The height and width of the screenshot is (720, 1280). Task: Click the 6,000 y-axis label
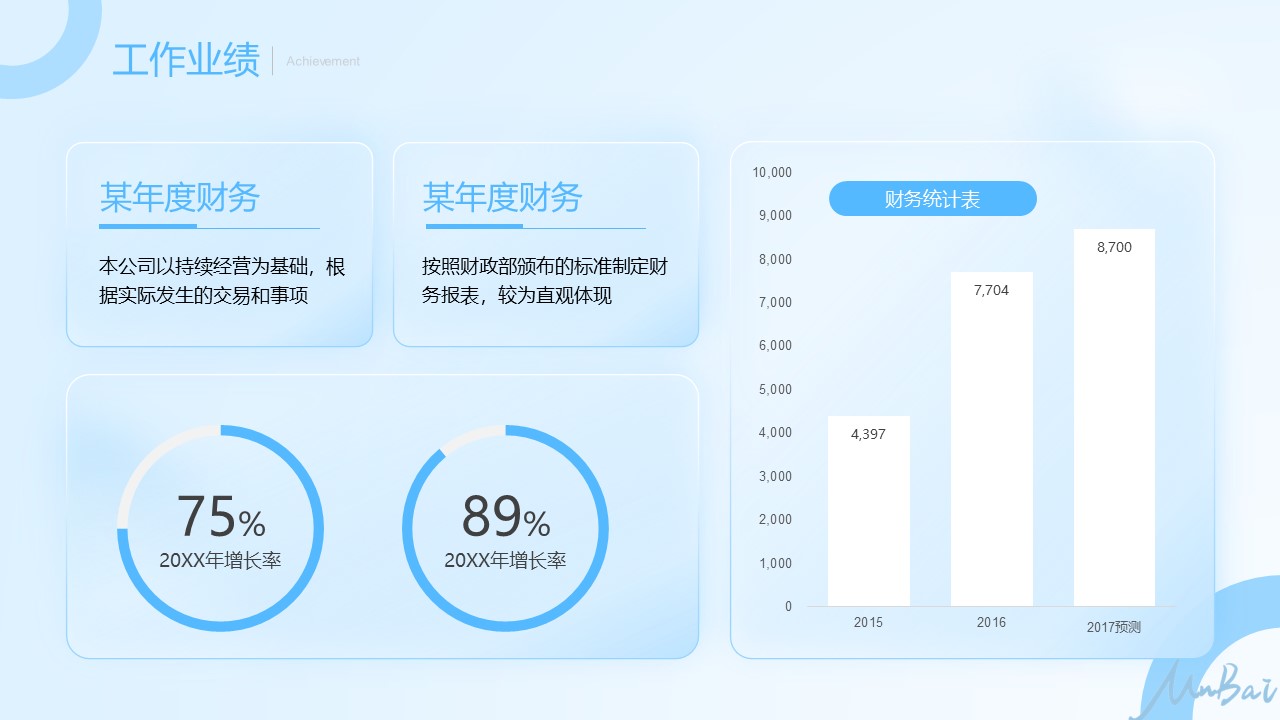point(775,345)
